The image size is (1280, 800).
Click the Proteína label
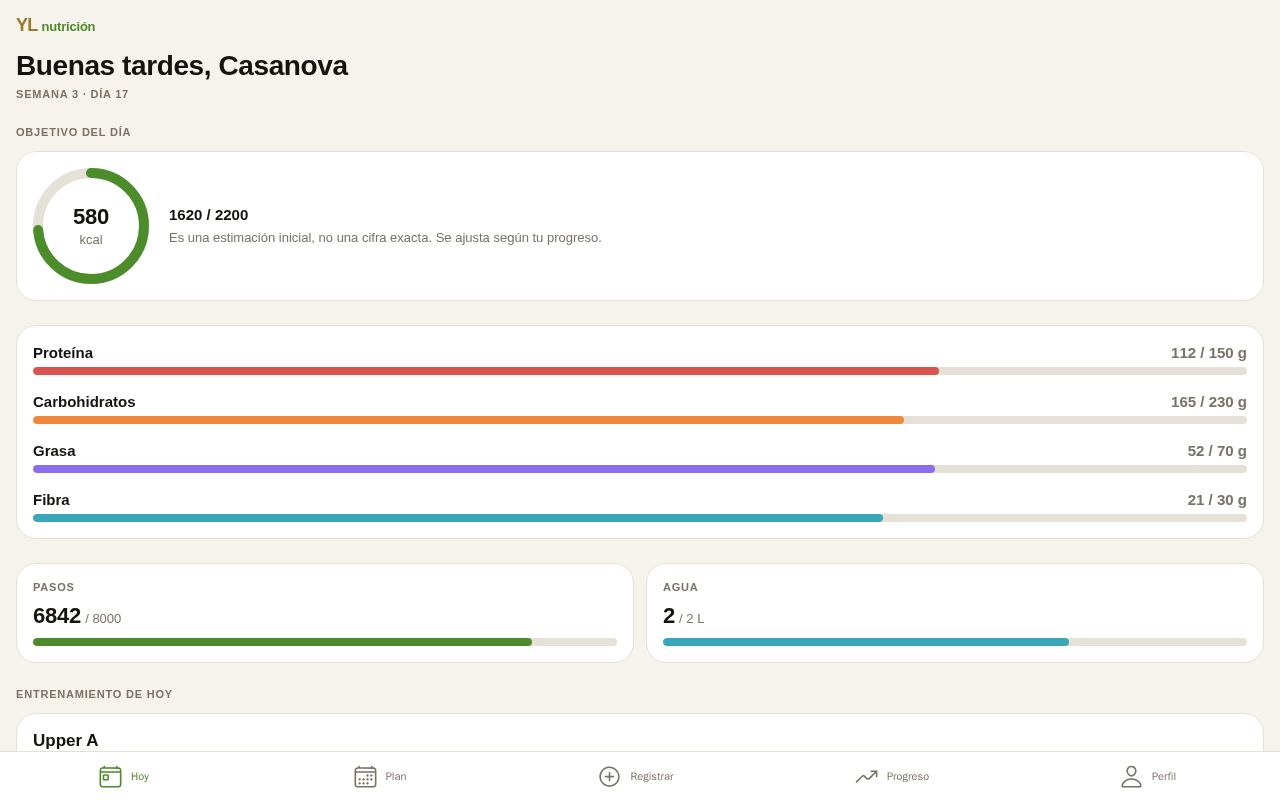coord(63,353)
